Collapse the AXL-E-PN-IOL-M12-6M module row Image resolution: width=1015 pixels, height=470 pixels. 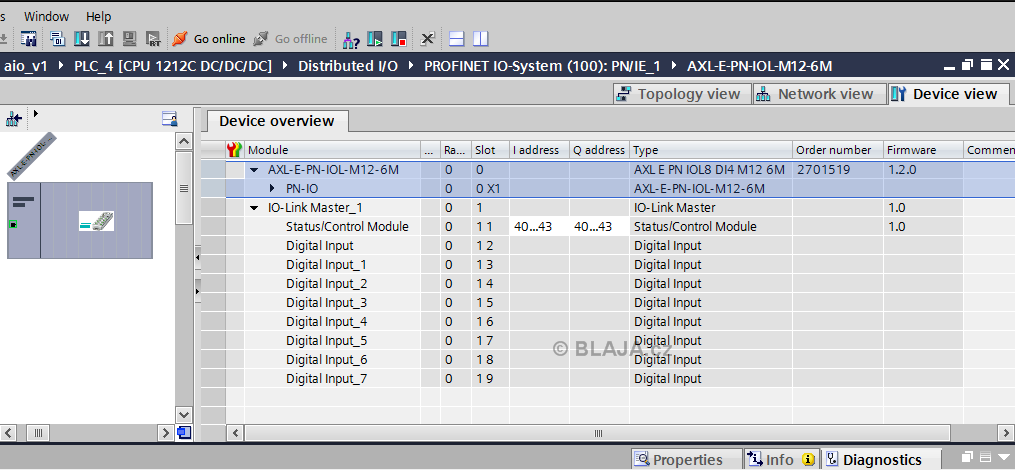tap(254, 170)
